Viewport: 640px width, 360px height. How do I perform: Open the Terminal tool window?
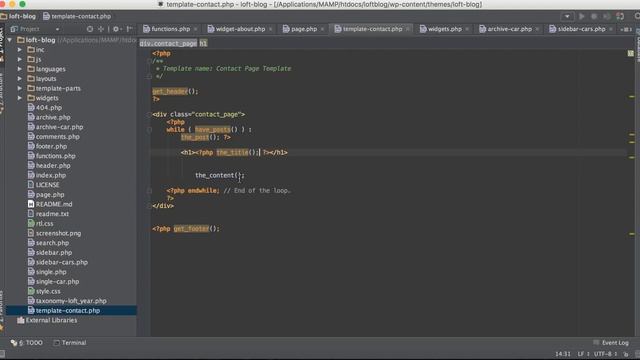point(70,343)
